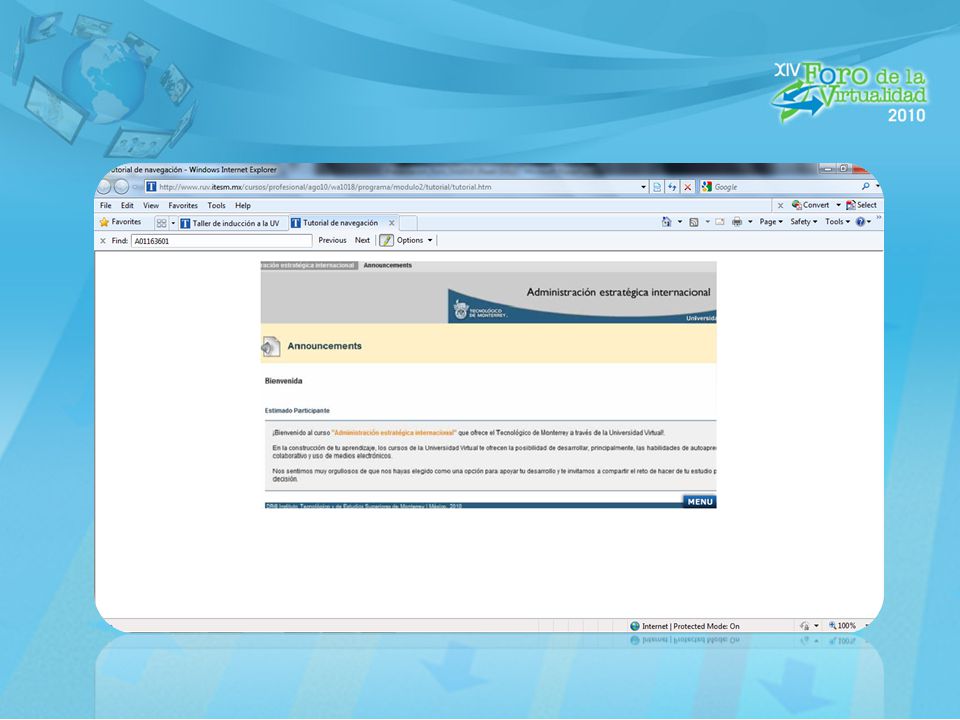Click the Find text field containing A01163601

pyautogui.click(x=221, y=241)
